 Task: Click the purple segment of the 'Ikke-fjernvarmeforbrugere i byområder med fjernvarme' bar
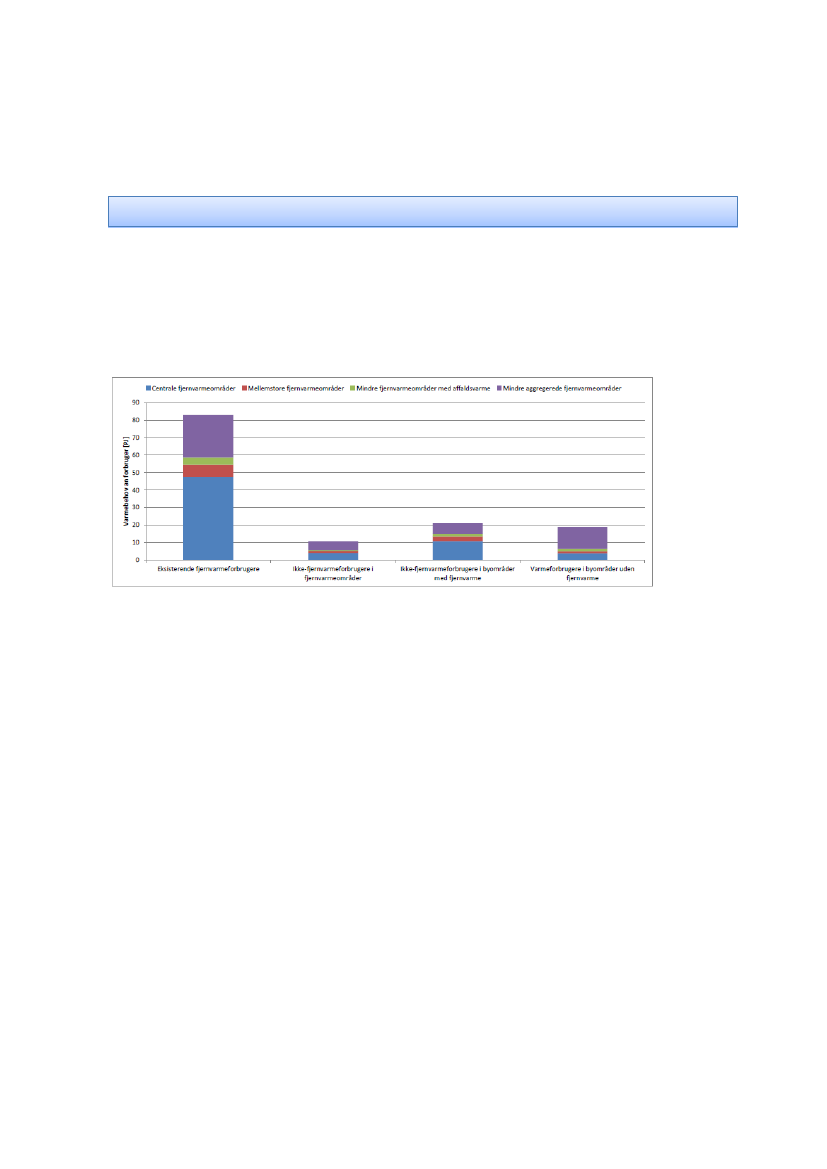458,529
